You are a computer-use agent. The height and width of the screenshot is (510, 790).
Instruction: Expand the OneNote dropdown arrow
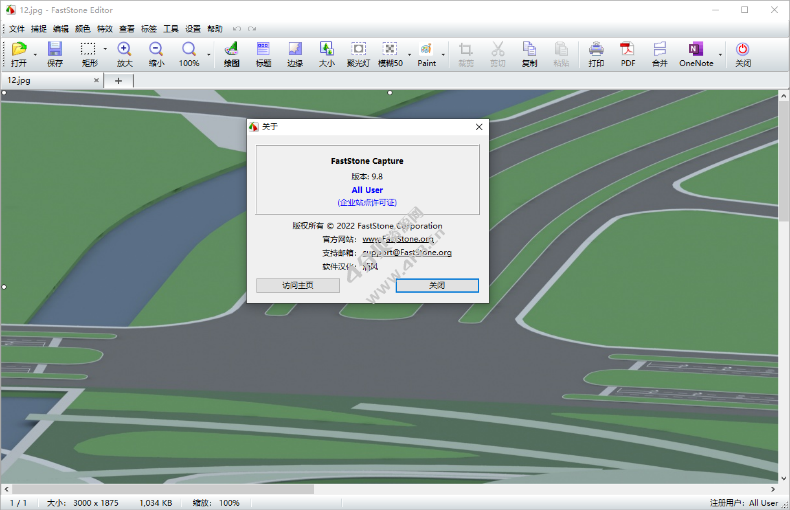721,54
